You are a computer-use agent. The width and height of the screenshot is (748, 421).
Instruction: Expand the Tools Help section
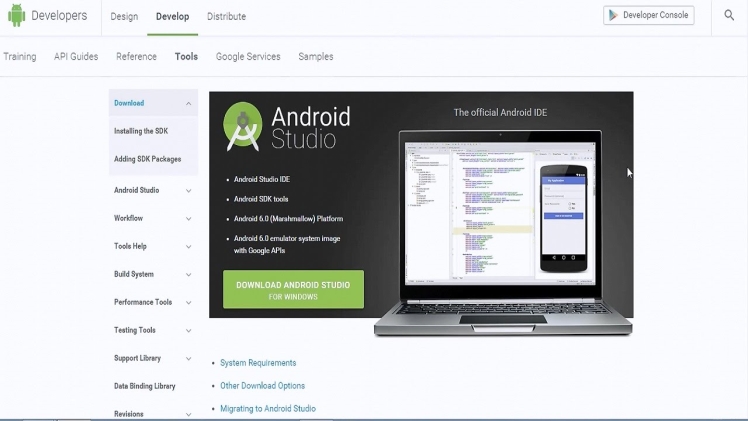point(188,246)
